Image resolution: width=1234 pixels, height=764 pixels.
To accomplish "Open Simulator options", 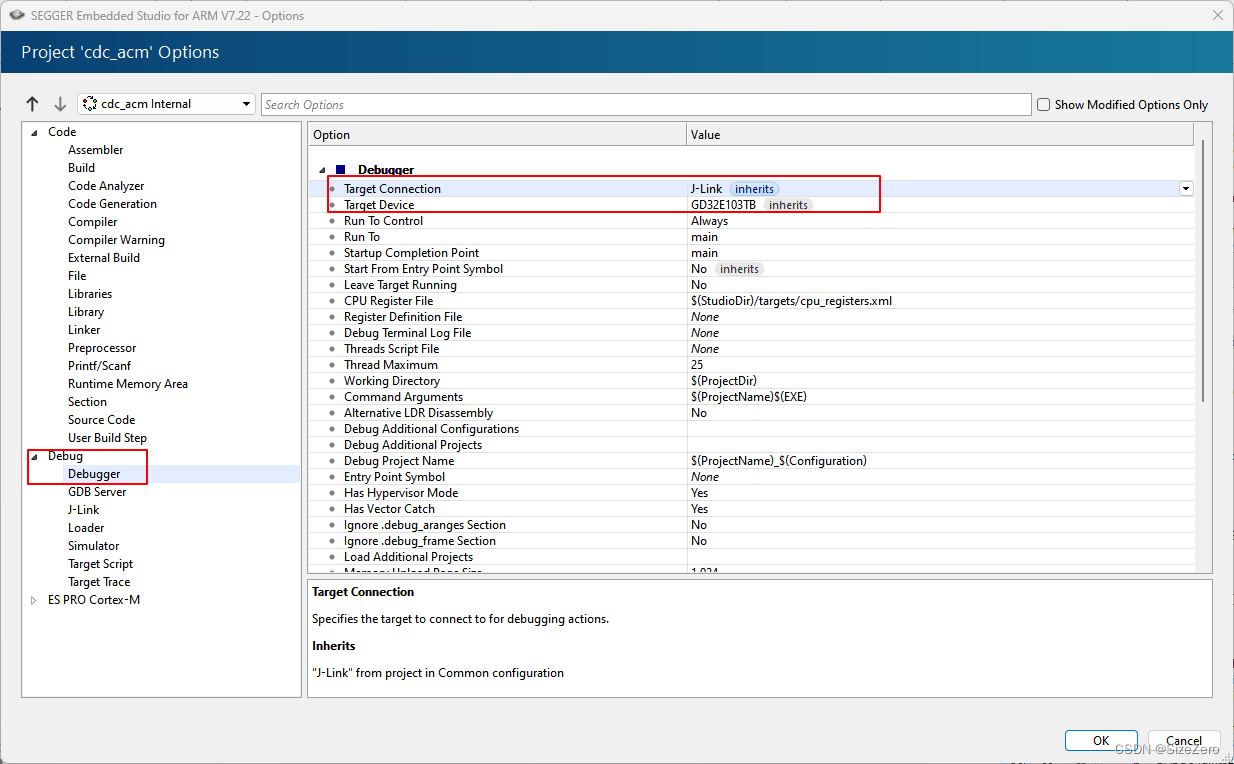I will 94,546.
